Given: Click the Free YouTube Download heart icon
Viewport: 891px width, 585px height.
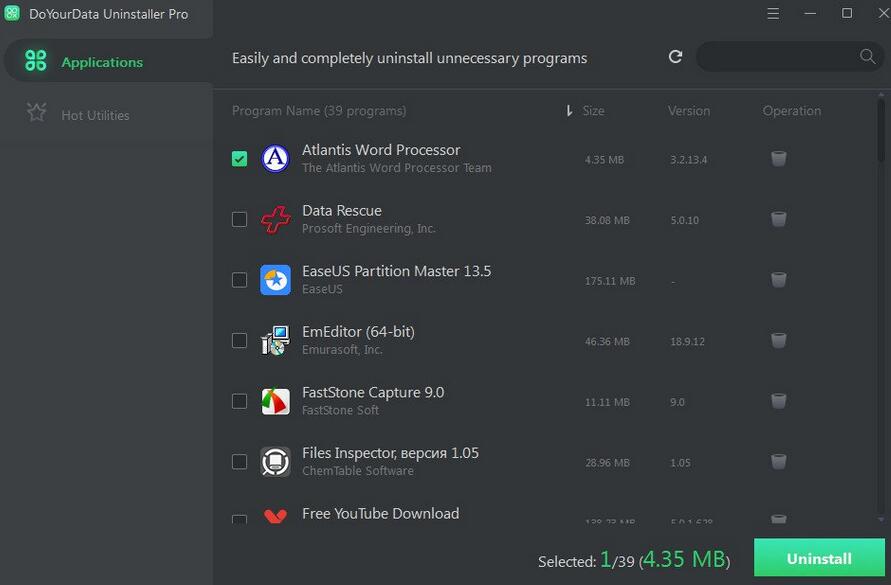Looking at the screenshot, I should coord(276,516).
